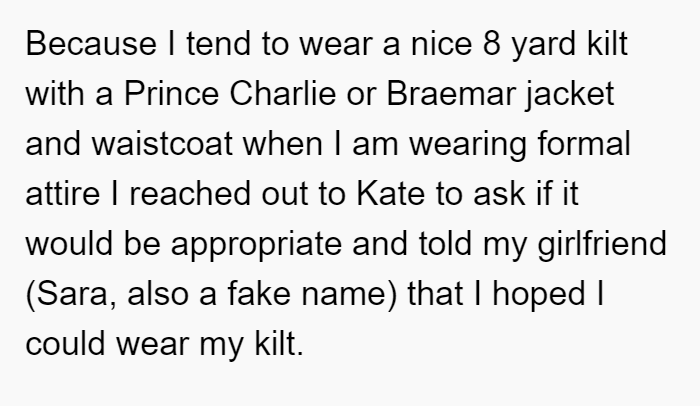
Task: Click the word 'girlfriend' in the paragraph
Action: [602, 245]
